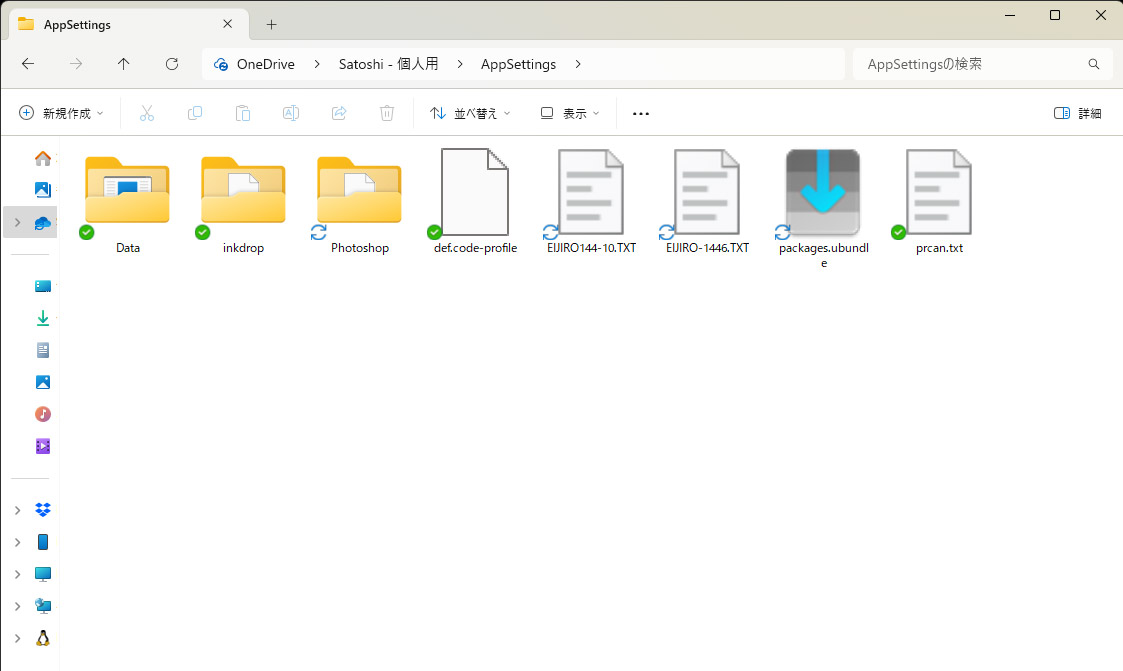Click the Cut scissors icon
This screenshot has width=1123, height=671.
tap(147, 113)
